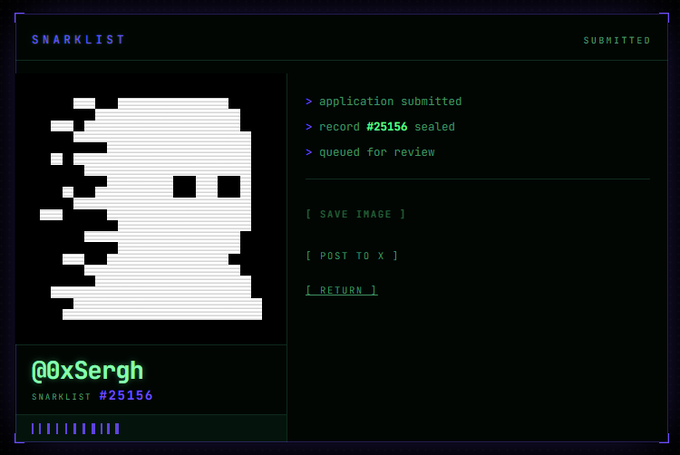Click the purple #25156 under the handle
The height and width of the screenshot is (455, 680).
click(x=126, y=396)
